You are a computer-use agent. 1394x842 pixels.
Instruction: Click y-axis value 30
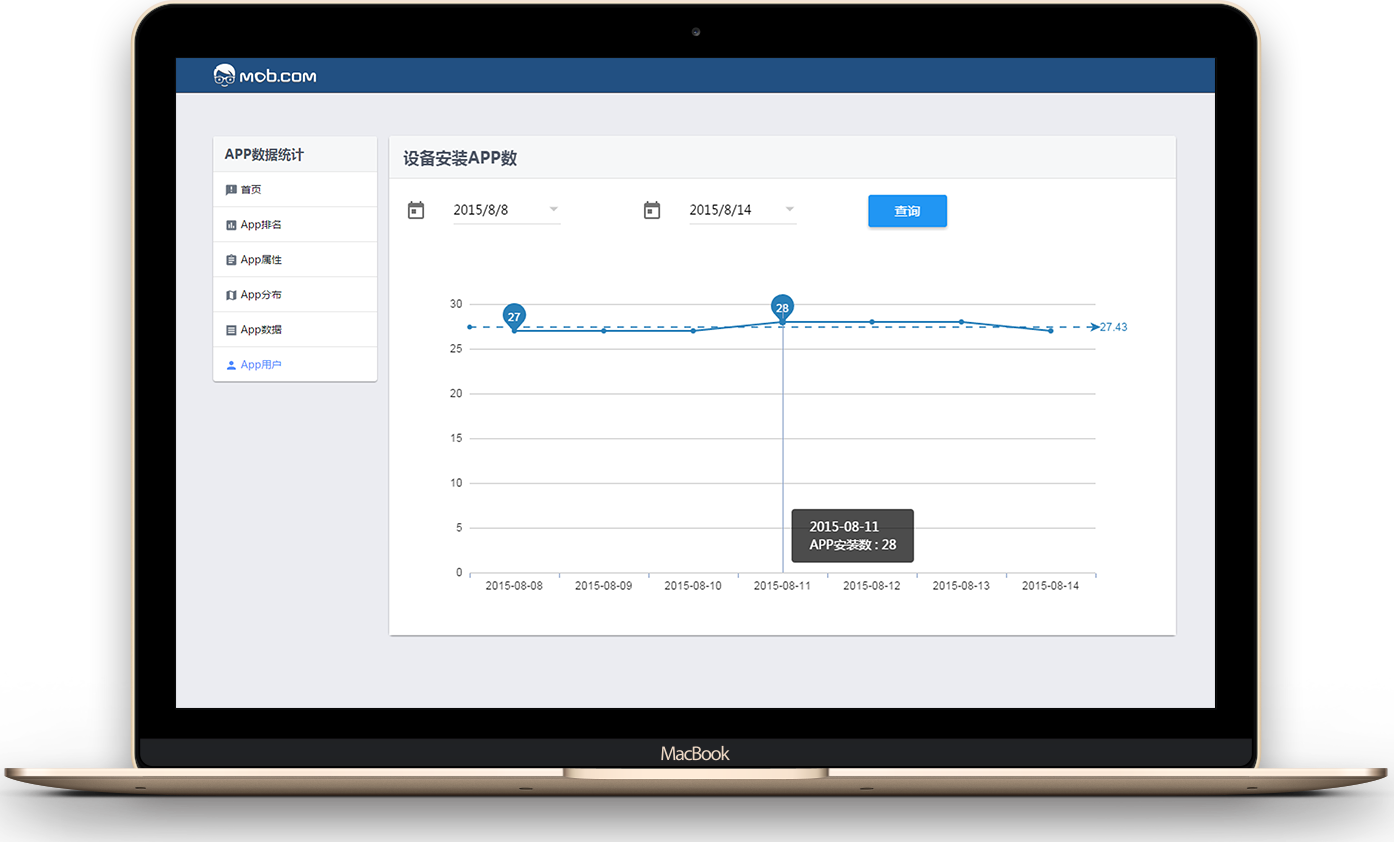(456, 304)
